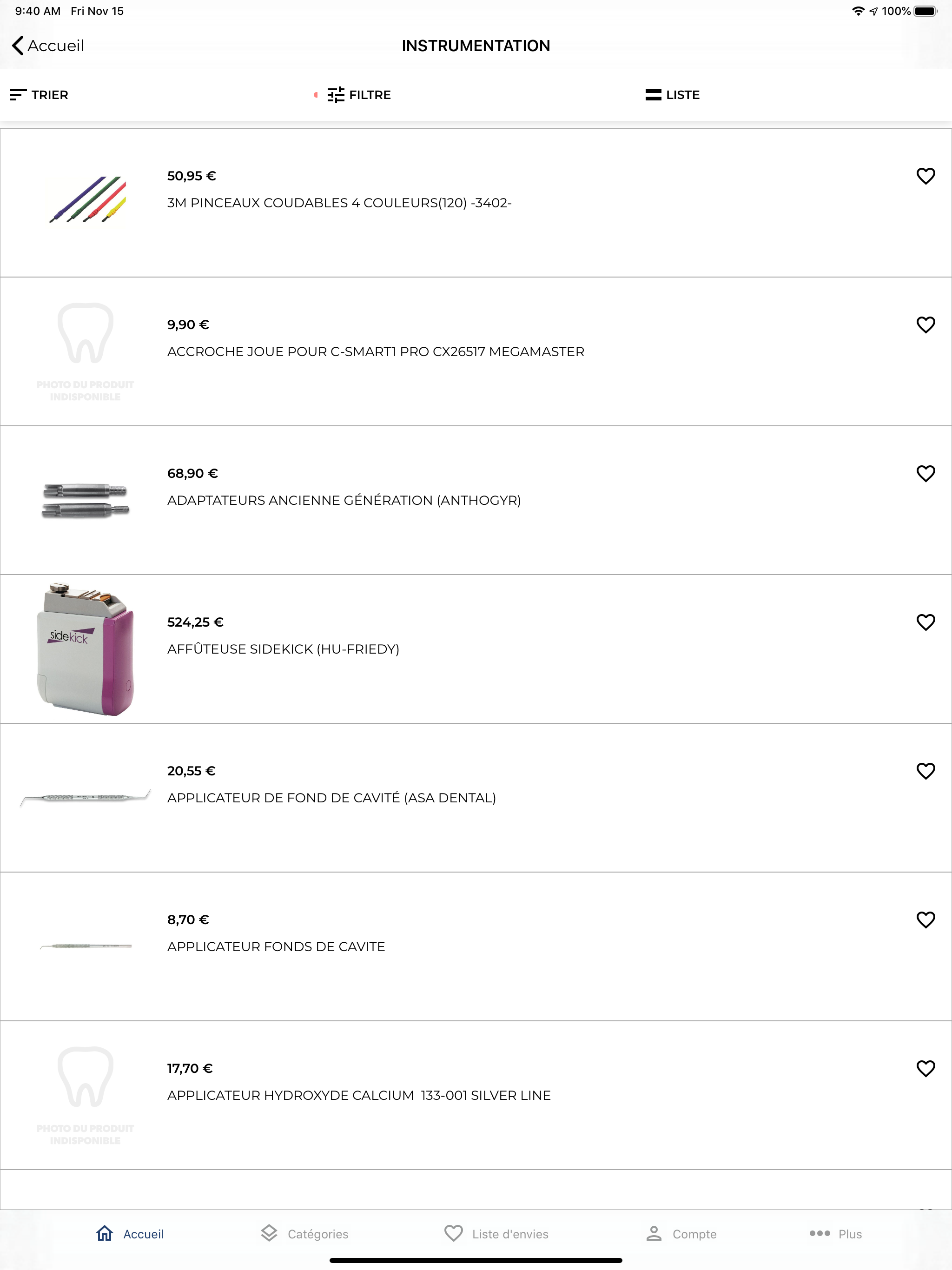Open the TRIER sort options

click(x=39, y=95)
